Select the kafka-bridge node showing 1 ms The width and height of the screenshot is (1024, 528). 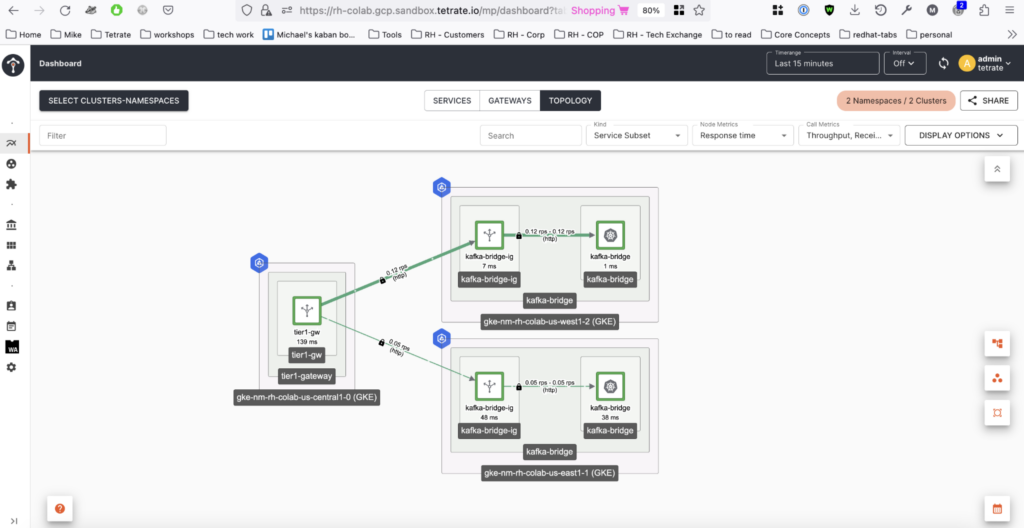[611, 235]
